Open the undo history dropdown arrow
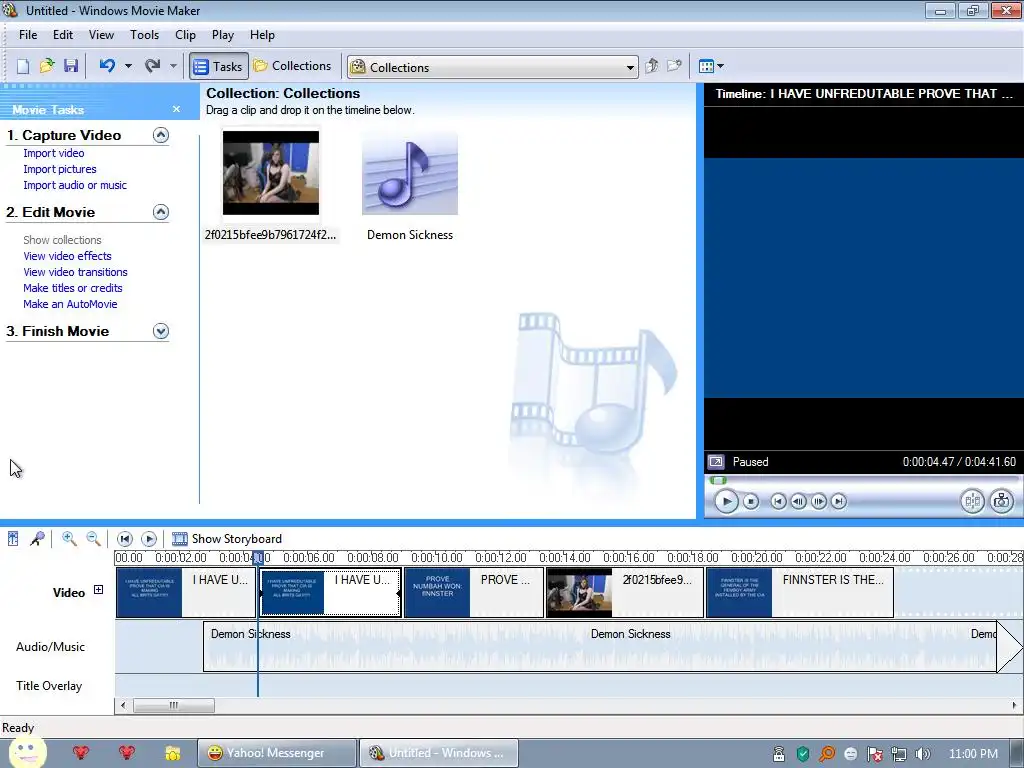The width and height of the screenshot is (1024, 768). point(128,66)
